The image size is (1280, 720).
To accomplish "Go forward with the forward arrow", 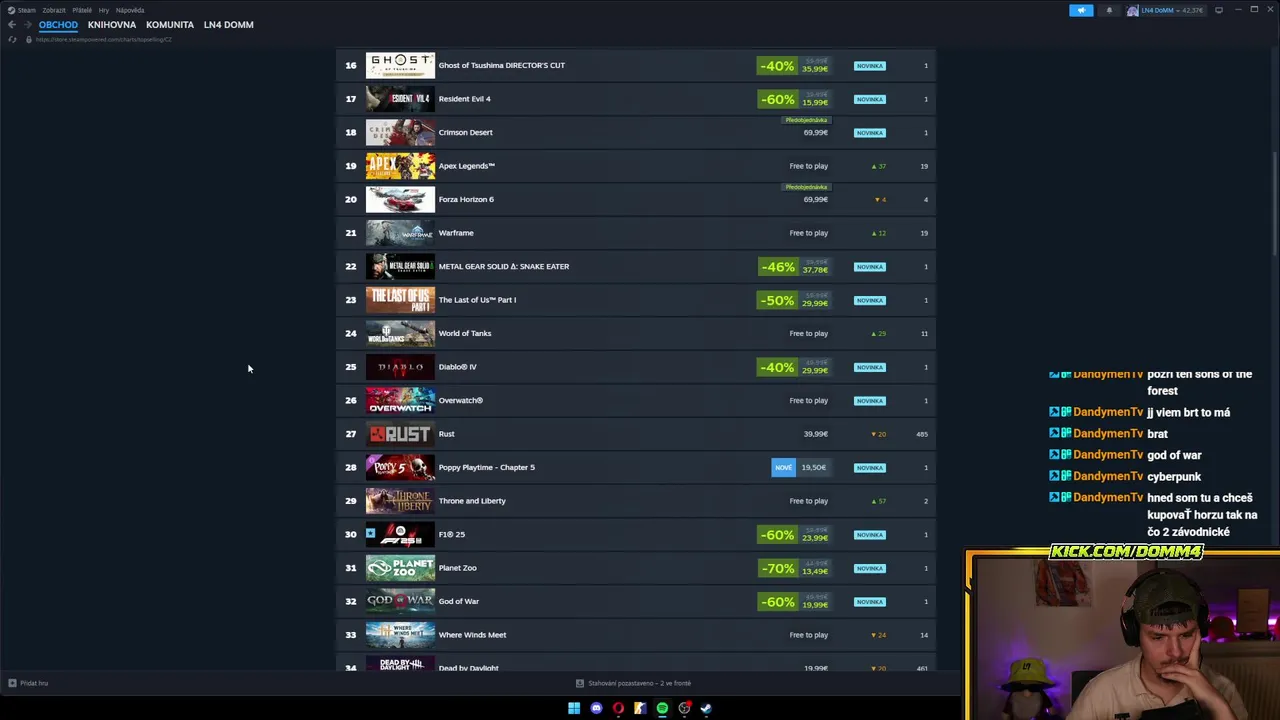I will click(x=27, y=25).
